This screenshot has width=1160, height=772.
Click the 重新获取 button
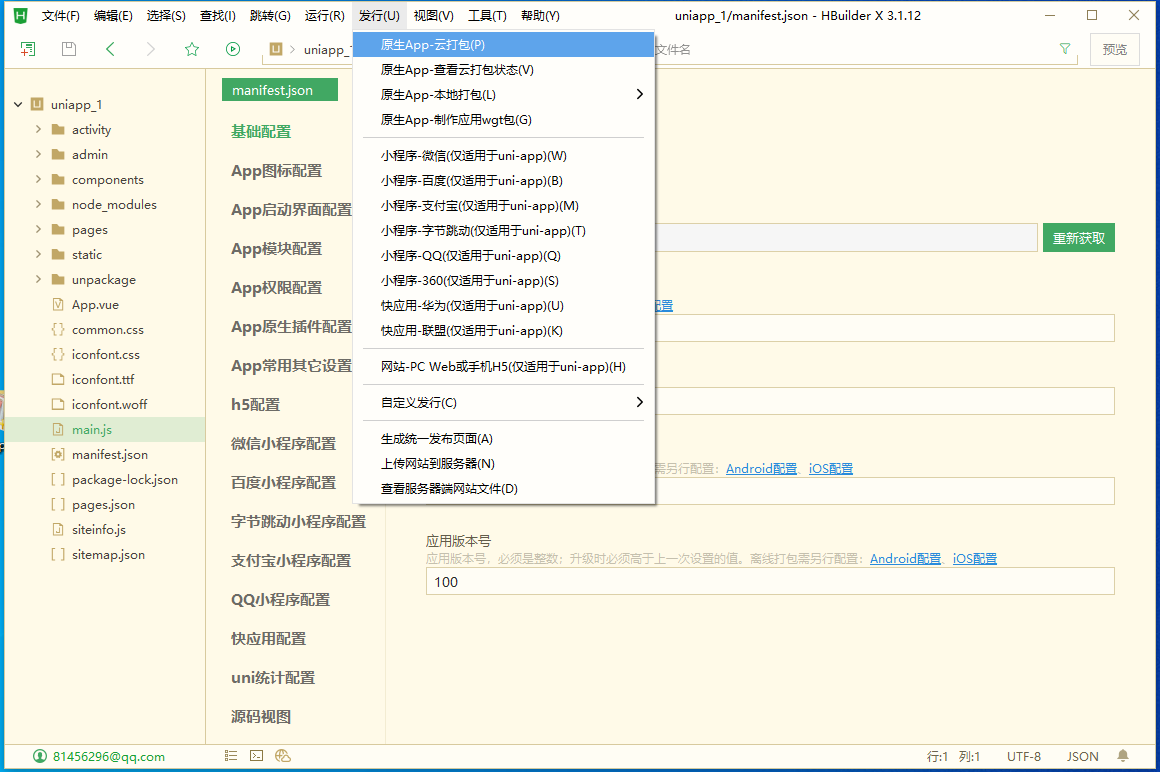1078,238
